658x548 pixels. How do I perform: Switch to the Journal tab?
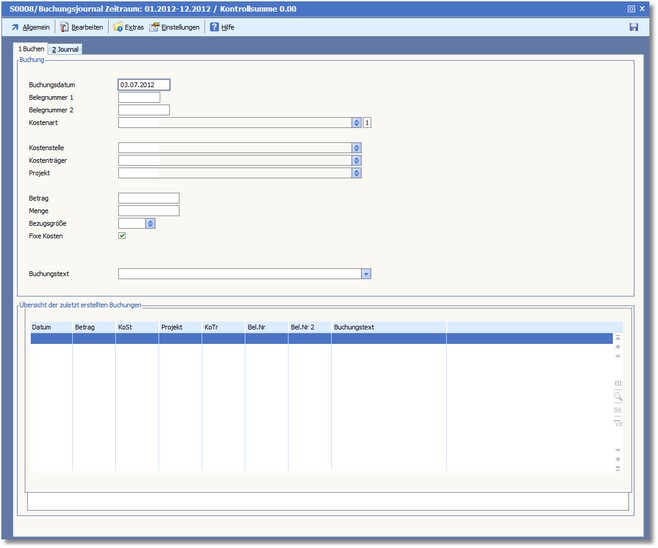point(67,49)
